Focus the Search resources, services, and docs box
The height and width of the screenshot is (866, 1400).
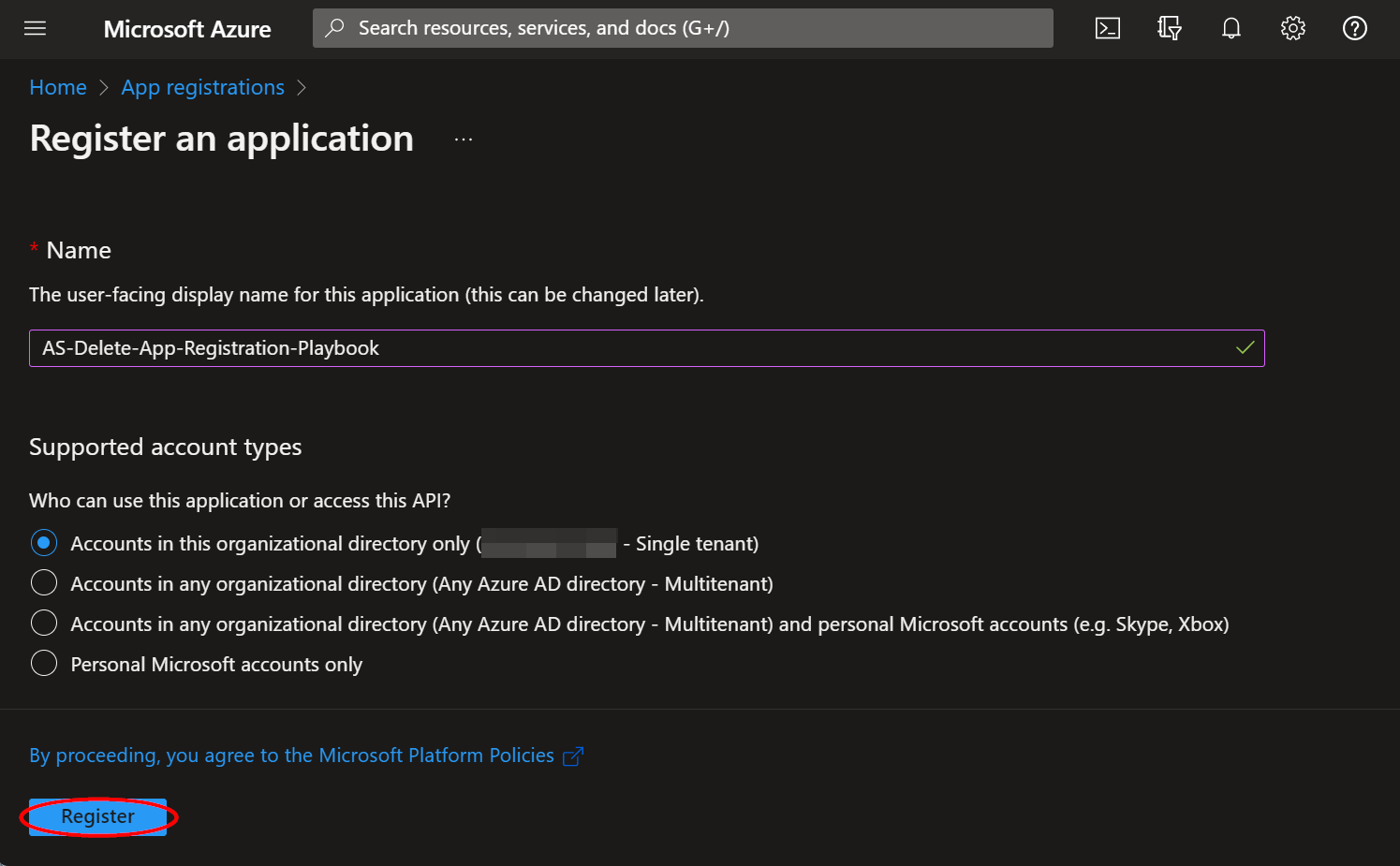pos(683,28)
